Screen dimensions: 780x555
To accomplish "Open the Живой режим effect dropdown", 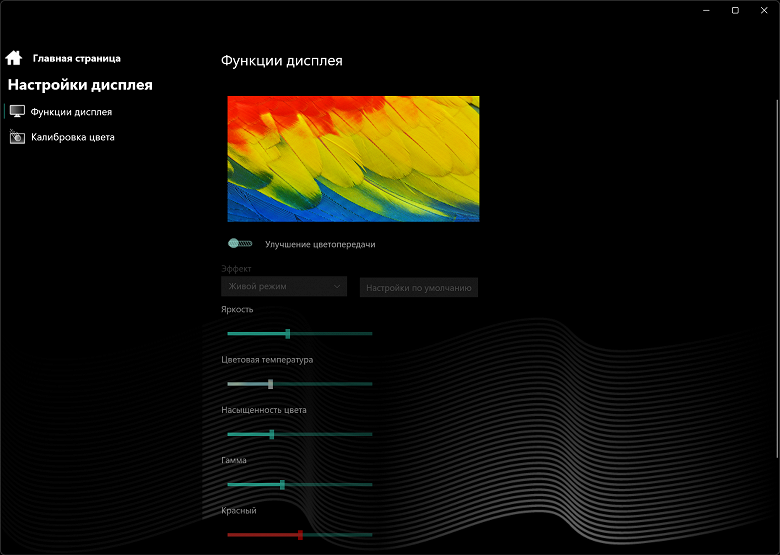I will tap(284, 287).
